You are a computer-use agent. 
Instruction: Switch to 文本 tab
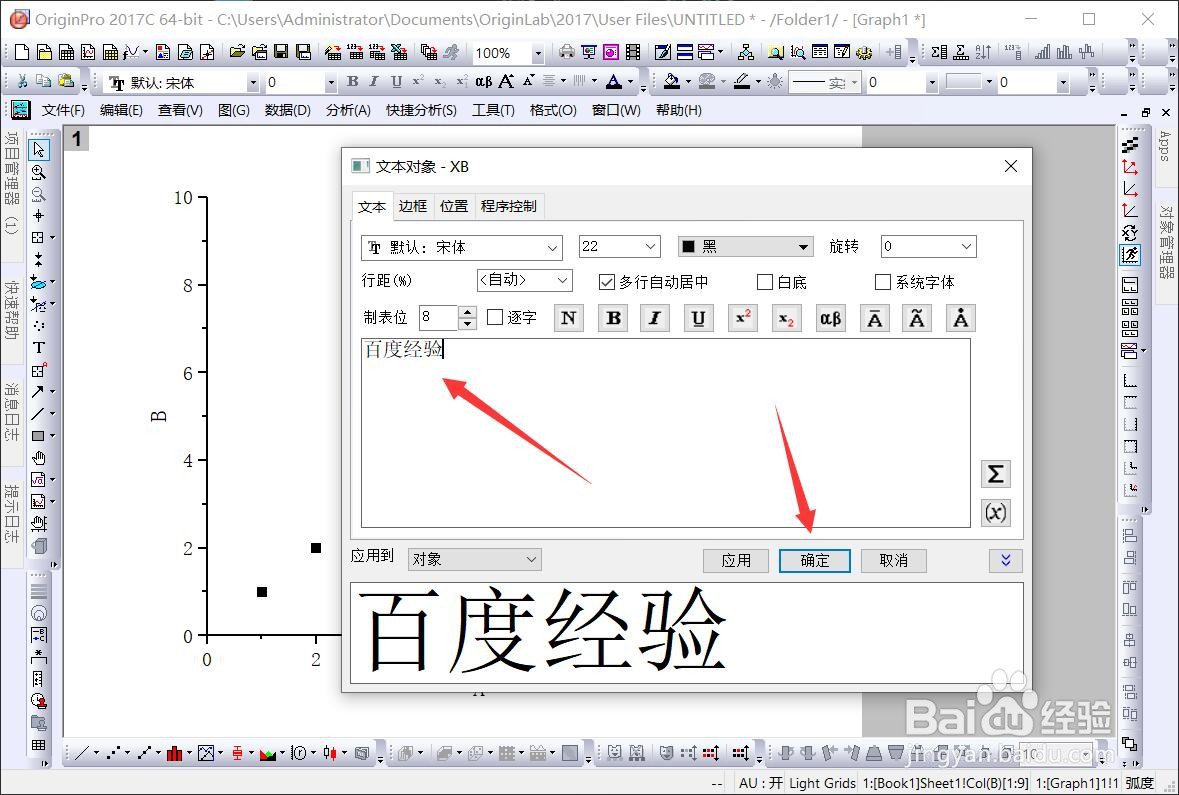(x=372, y=207)
